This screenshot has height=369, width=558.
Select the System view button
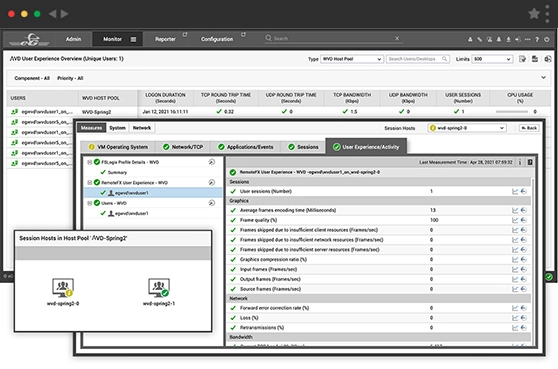(117, 128)
